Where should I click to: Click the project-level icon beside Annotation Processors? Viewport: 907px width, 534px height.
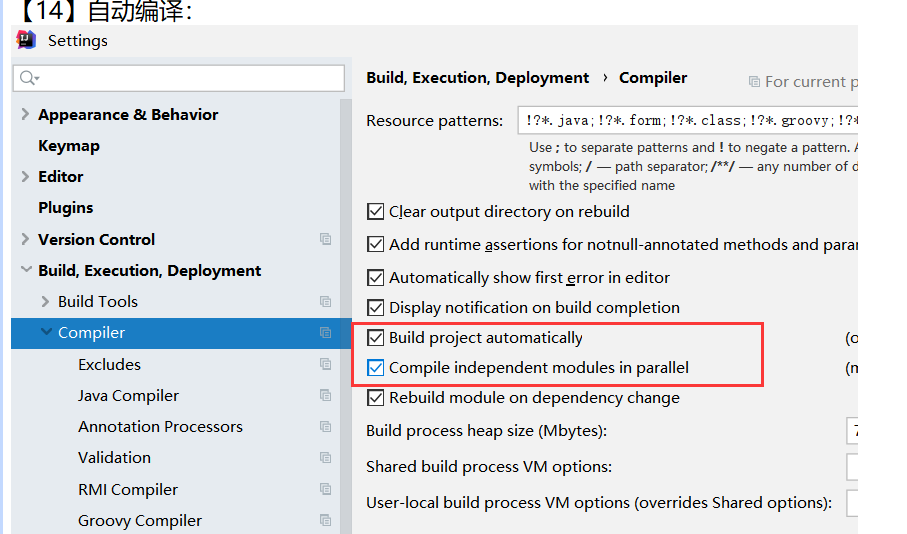(x=325, y=426)
